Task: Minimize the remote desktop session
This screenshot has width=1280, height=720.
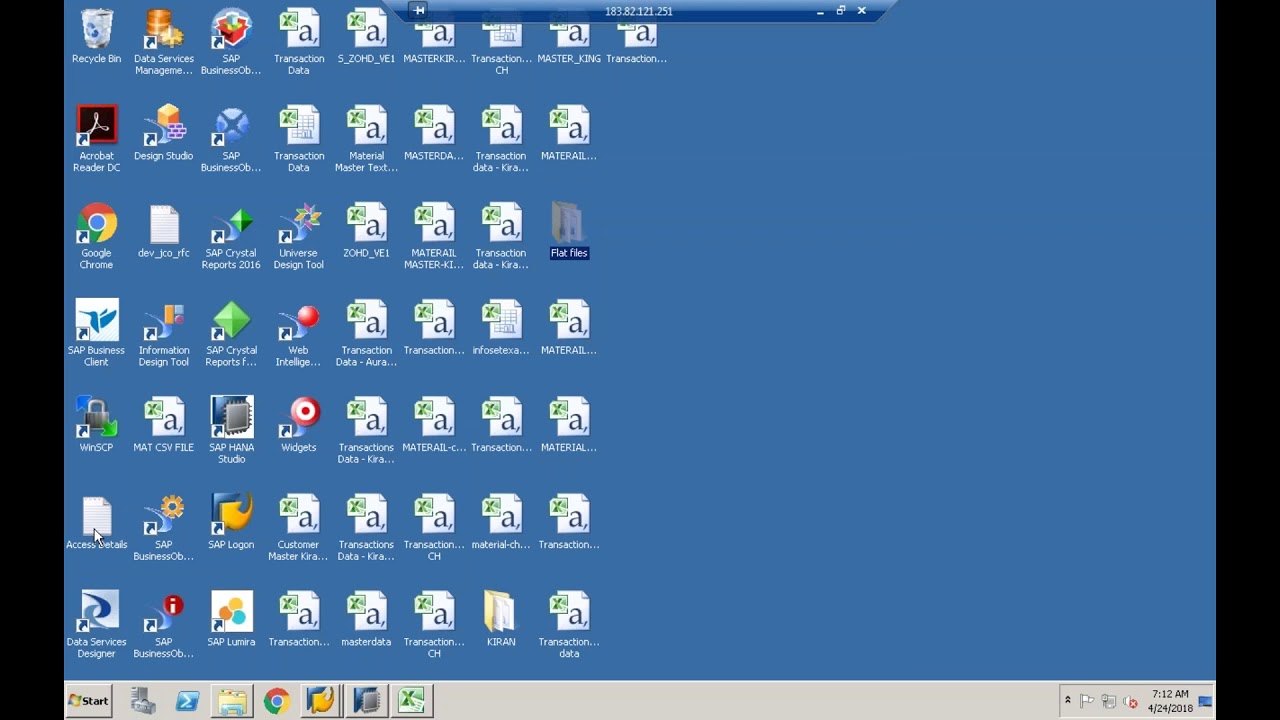Action: pos(820,11)
